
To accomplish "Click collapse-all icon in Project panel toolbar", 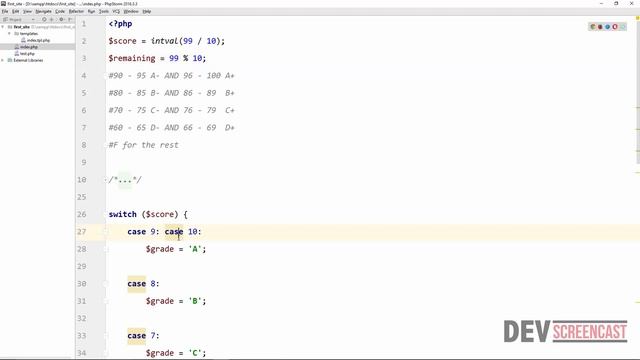I will tap(51, 19).
